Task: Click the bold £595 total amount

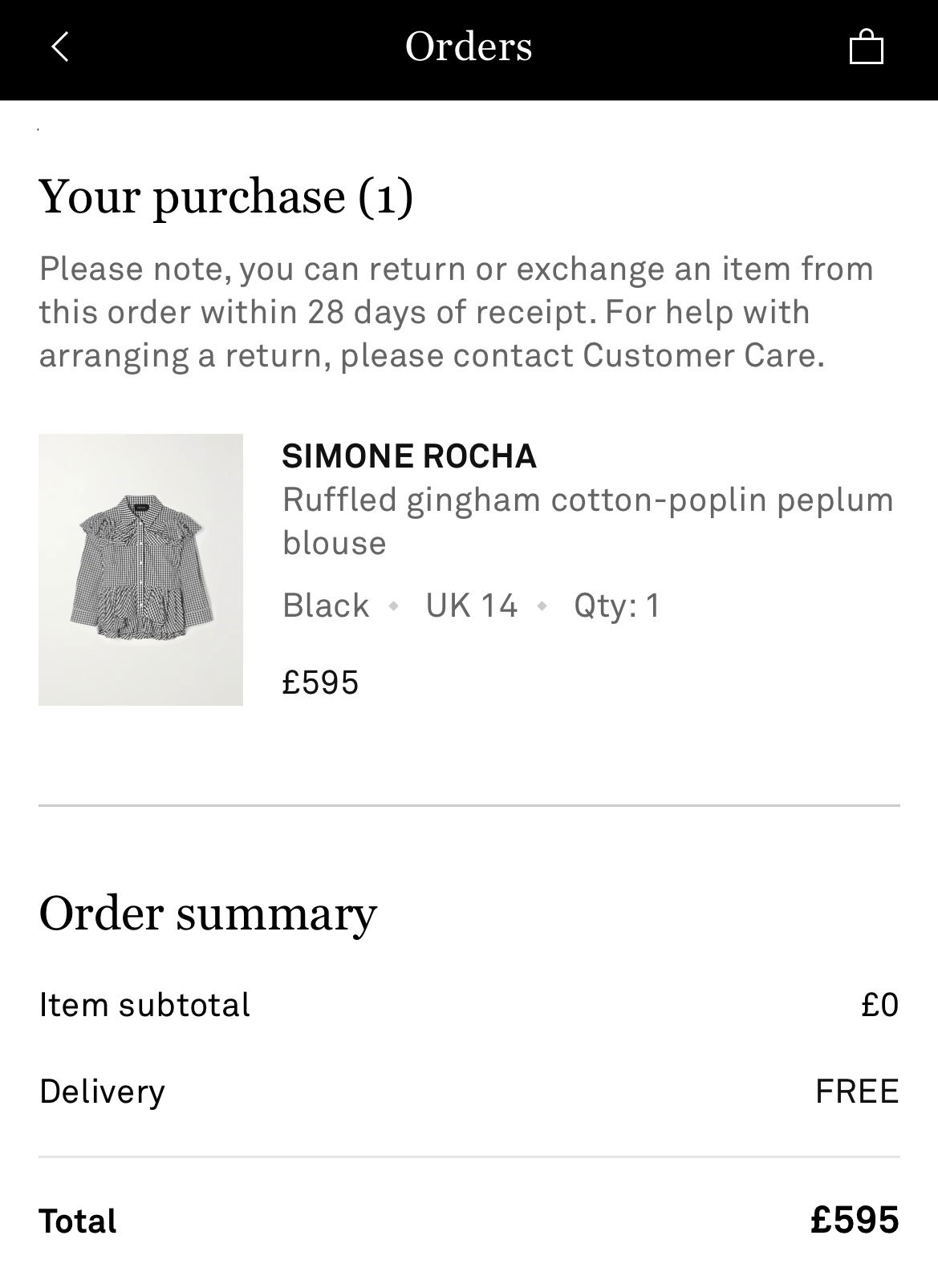Action: pyautogui.click(x=855, y=1220)
